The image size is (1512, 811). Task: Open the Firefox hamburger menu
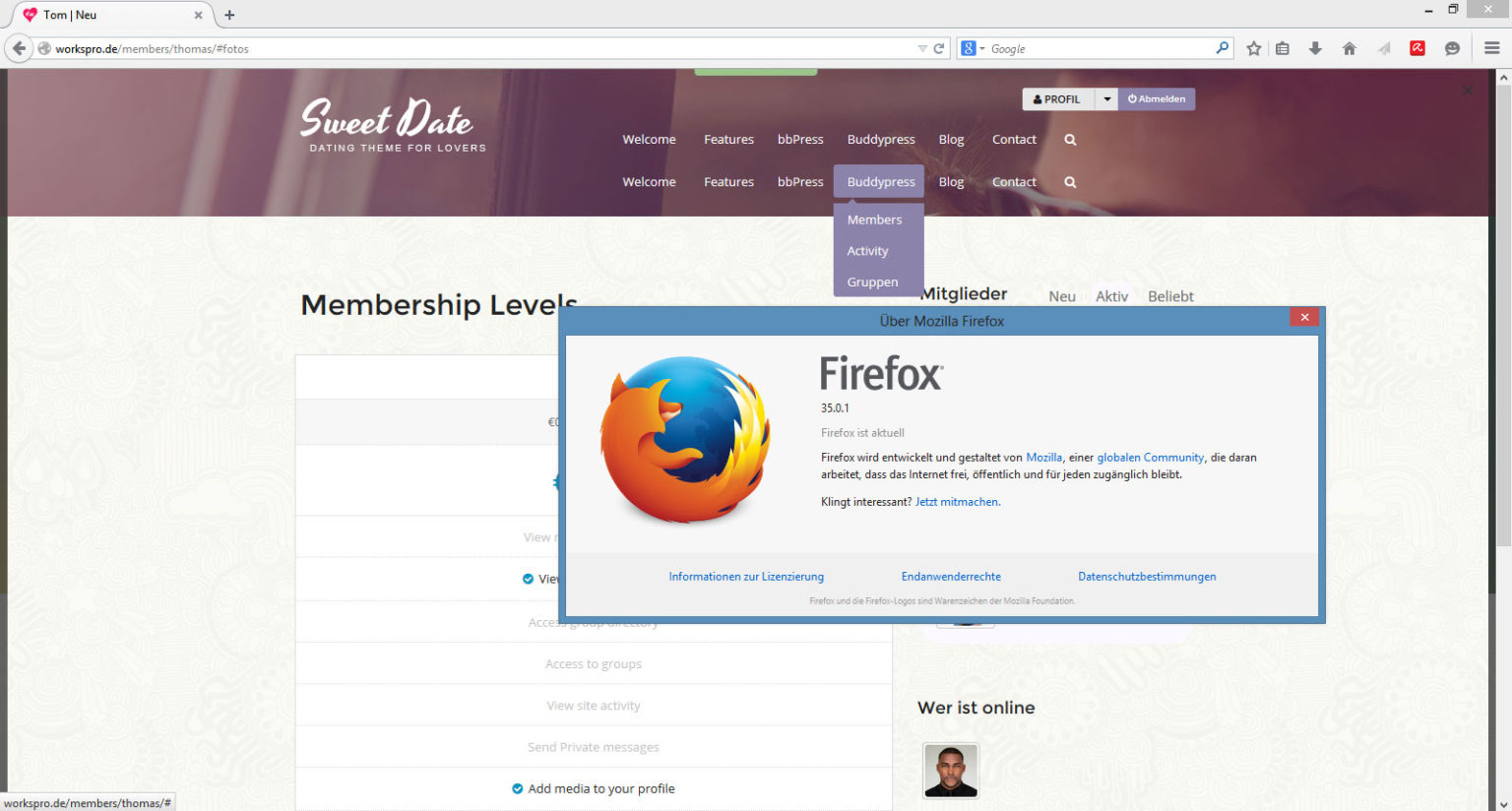1491,48
